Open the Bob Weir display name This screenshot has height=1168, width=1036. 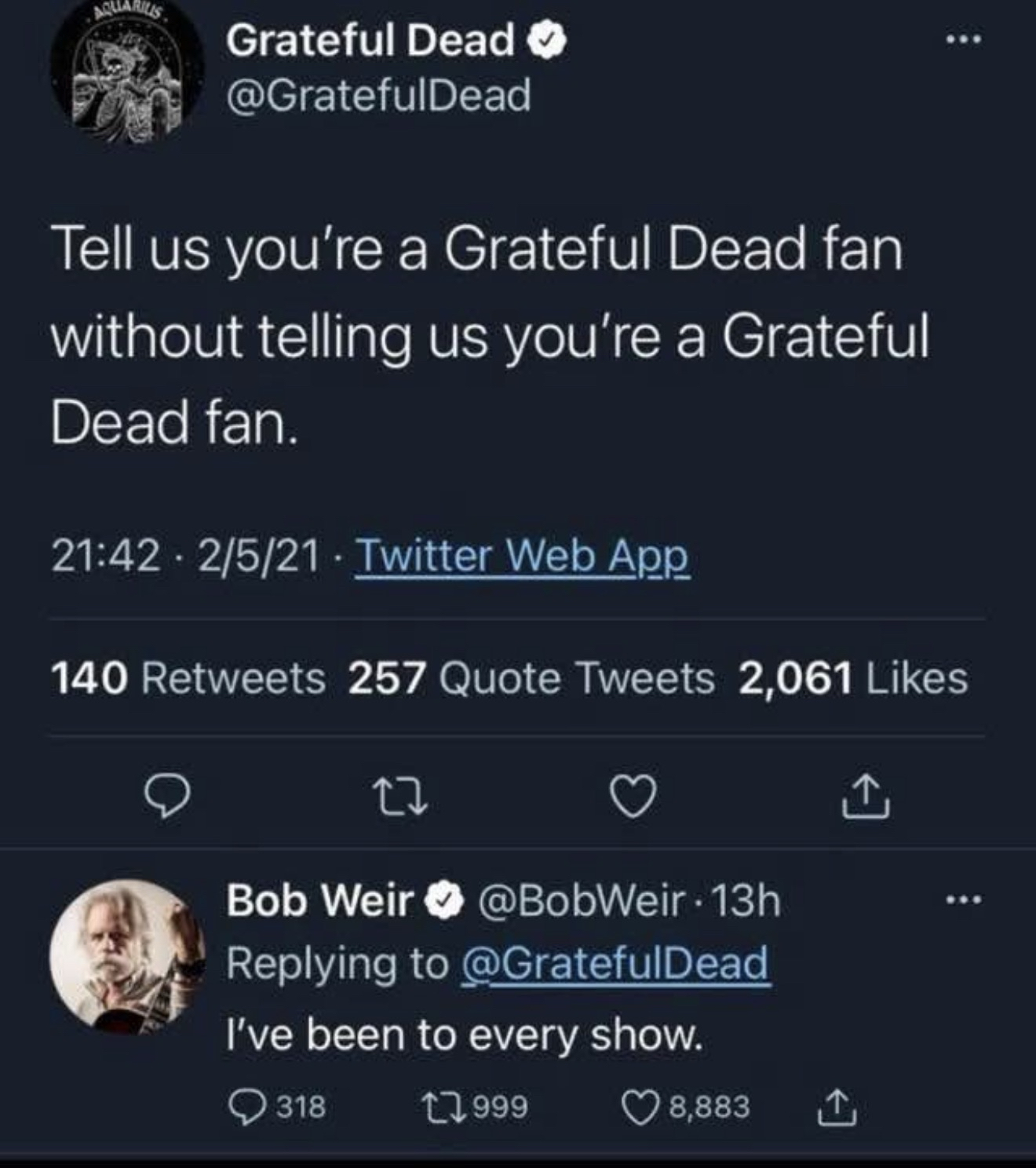319,900
